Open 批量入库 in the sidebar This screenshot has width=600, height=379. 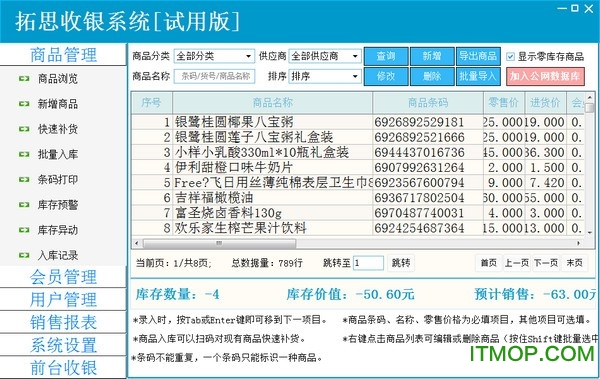57,154
